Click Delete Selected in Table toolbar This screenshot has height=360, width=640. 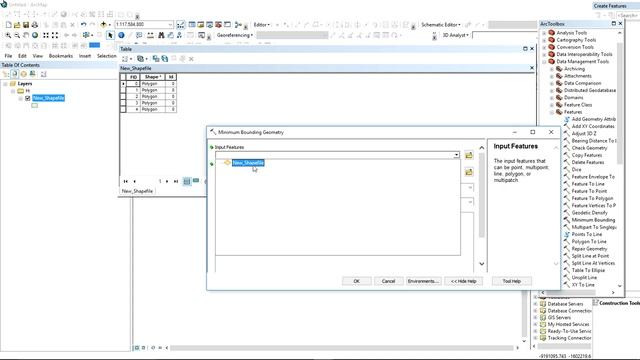[x=191, y=59]
